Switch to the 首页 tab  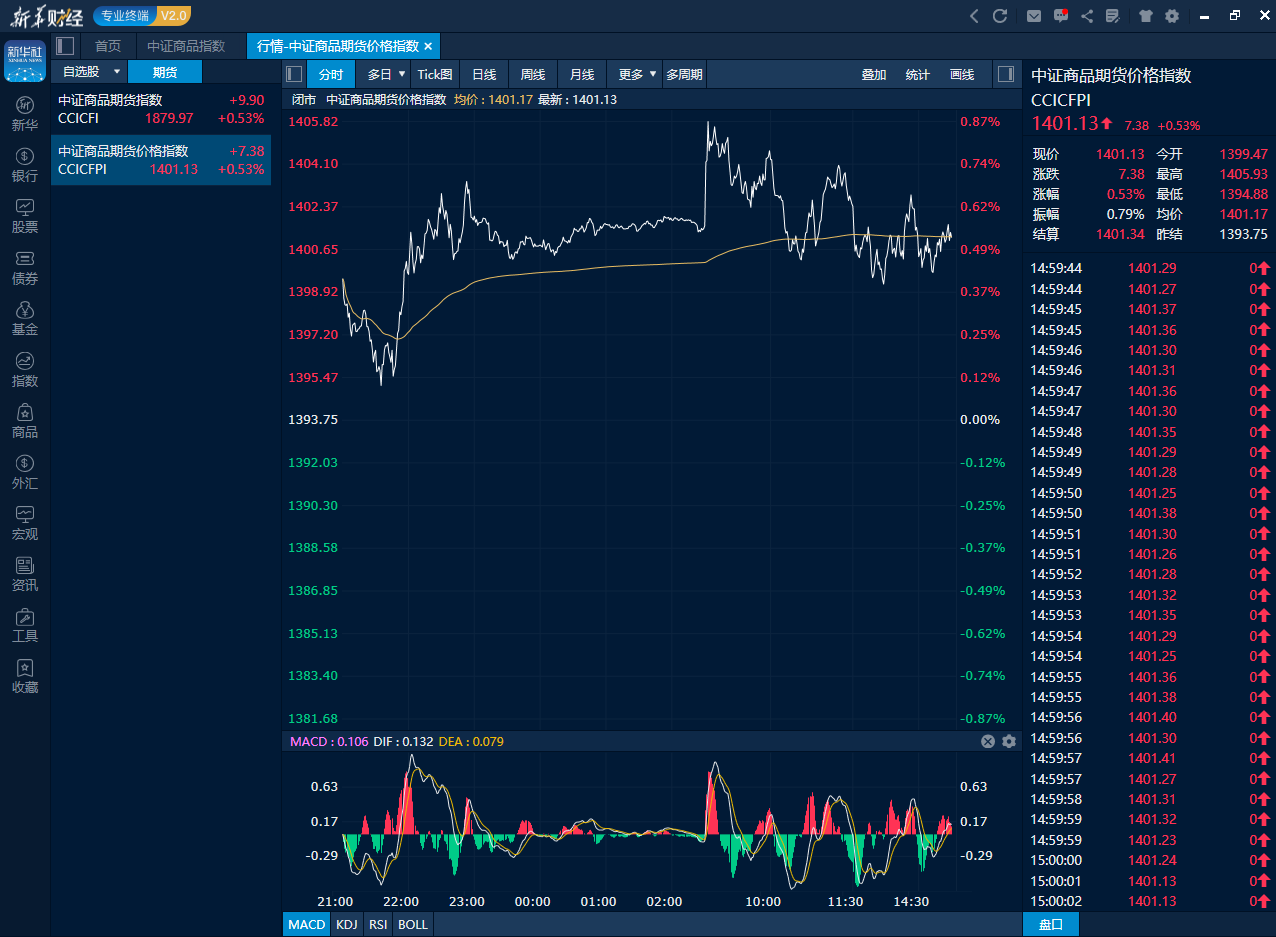(108, 46)
